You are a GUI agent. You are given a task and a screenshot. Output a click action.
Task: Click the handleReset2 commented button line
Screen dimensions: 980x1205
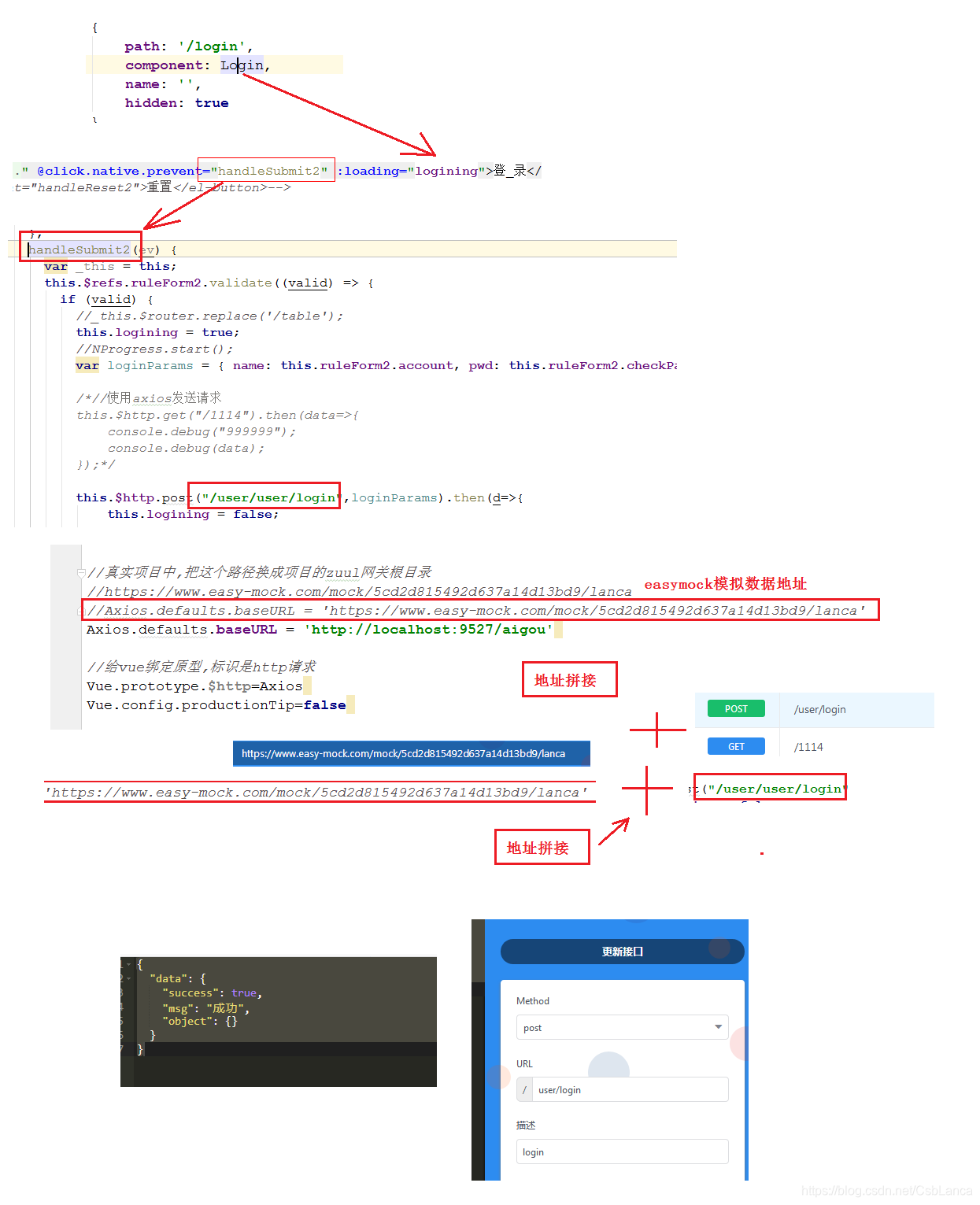point(153,187)
